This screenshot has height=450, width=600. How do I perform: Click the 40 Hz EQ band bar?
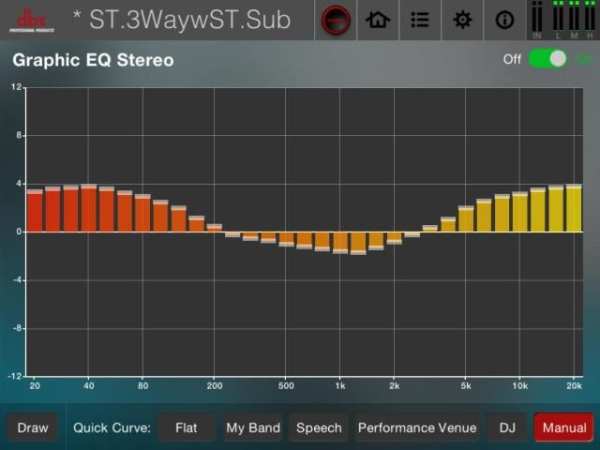pyautogui.click(x=88, y=209)
